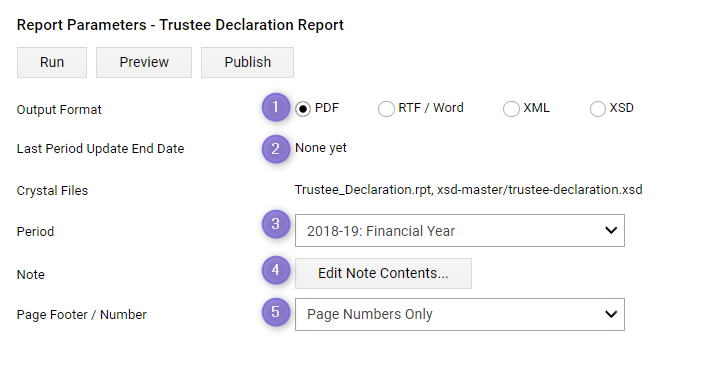Viewport: 706px width, 370px height.
Task: Click the Page Numbers Only chevron arrow
Action: [611, 314]
